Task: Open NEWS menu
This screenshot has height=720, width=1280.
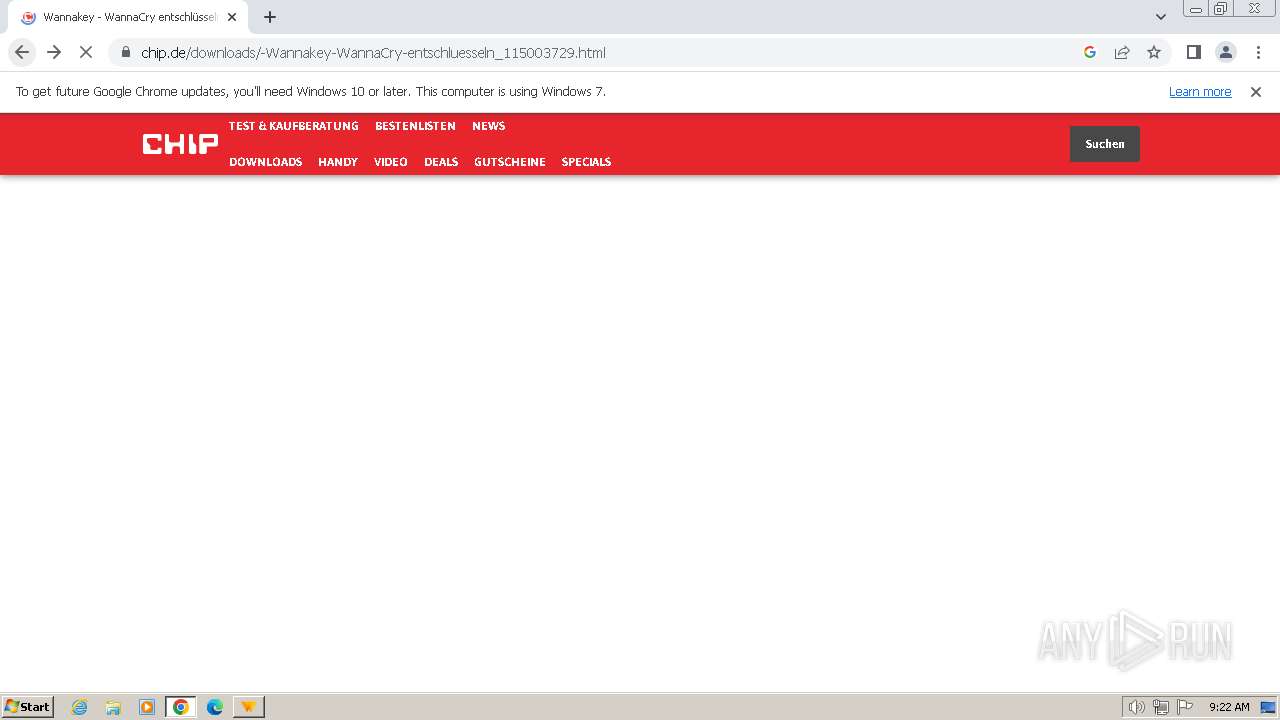Action: 489,126
